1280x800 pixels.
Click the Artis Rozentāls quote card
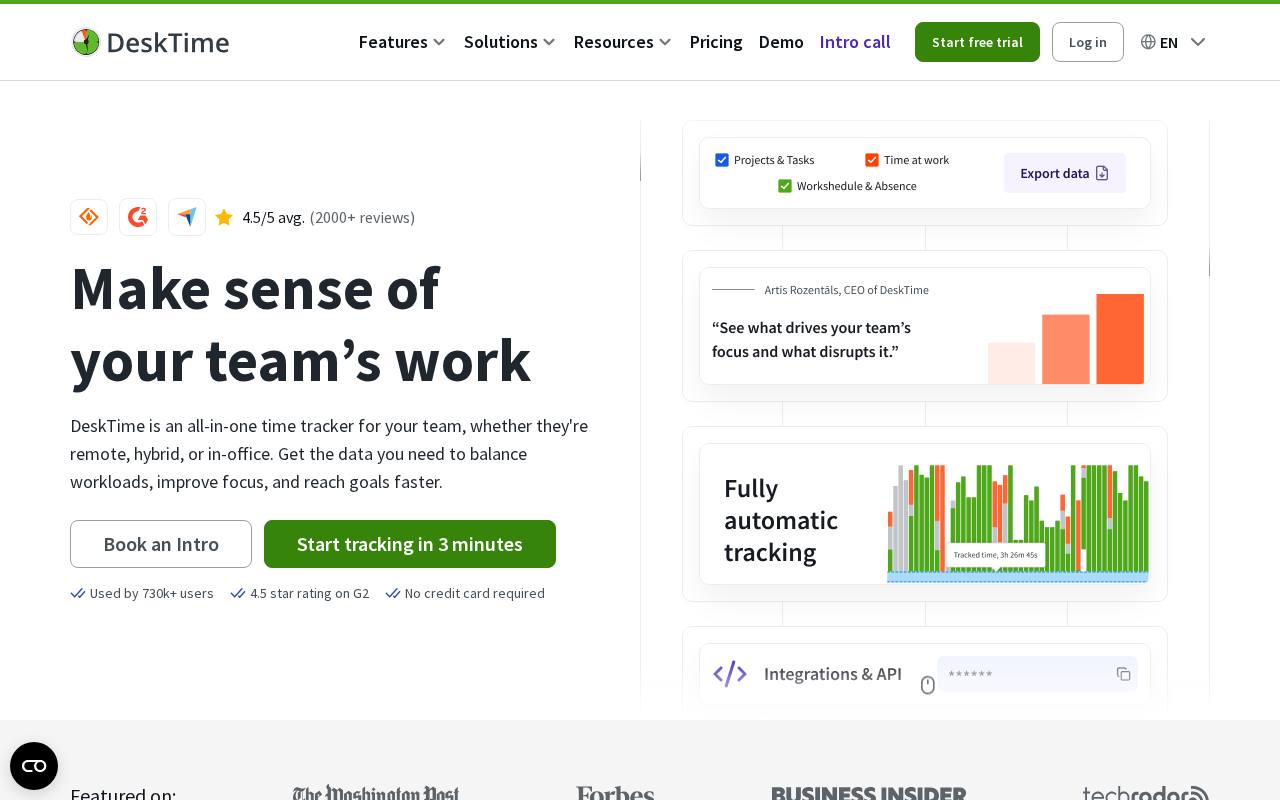pos(925,326)
